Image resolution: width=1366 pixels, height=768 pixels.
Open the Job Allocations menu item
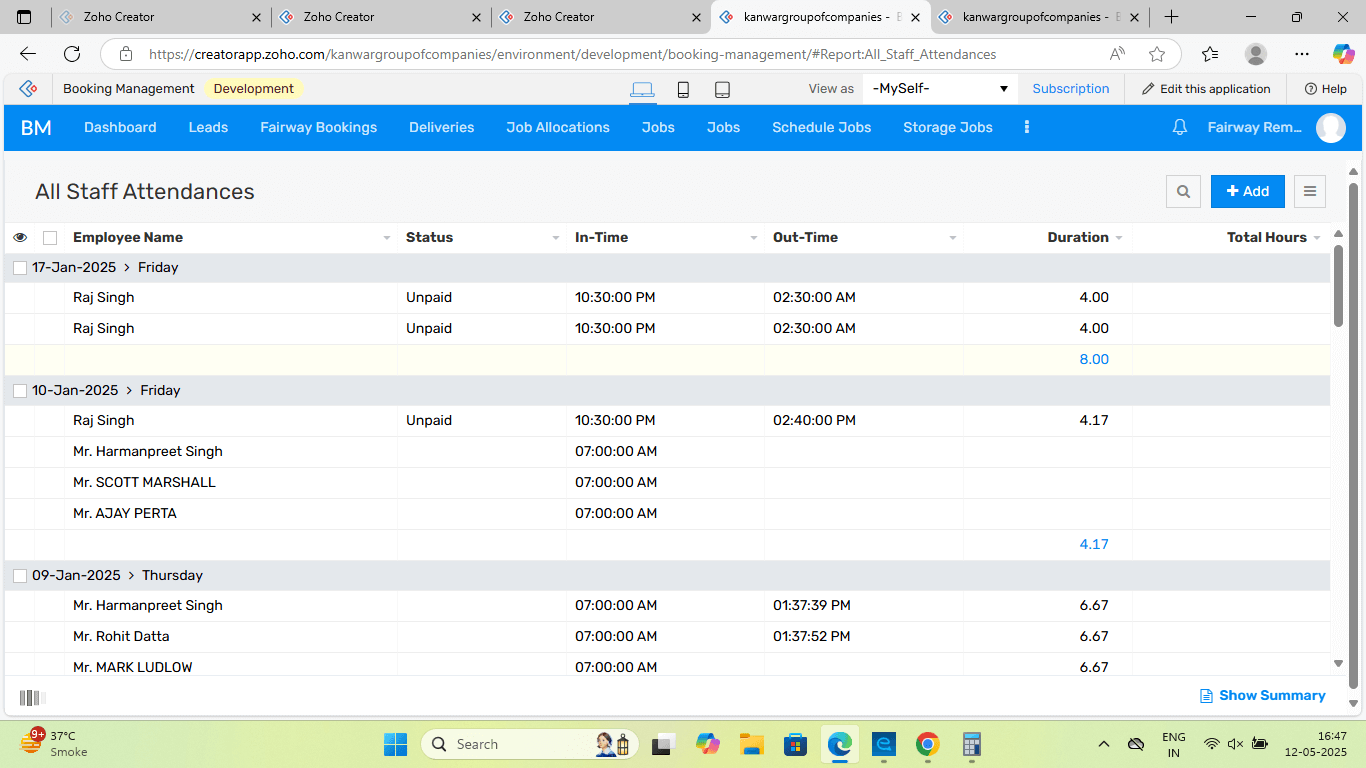(x=557, y=127)
